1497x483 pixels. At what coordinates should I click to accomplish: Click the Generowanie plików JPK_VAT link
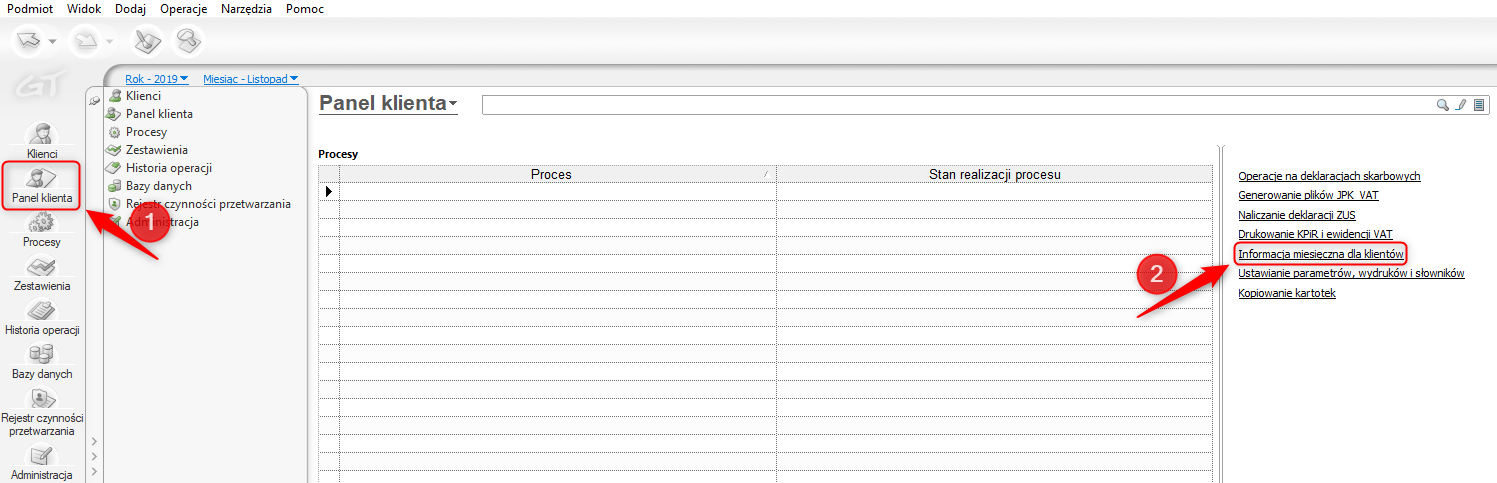click(x=1308, y=195)
